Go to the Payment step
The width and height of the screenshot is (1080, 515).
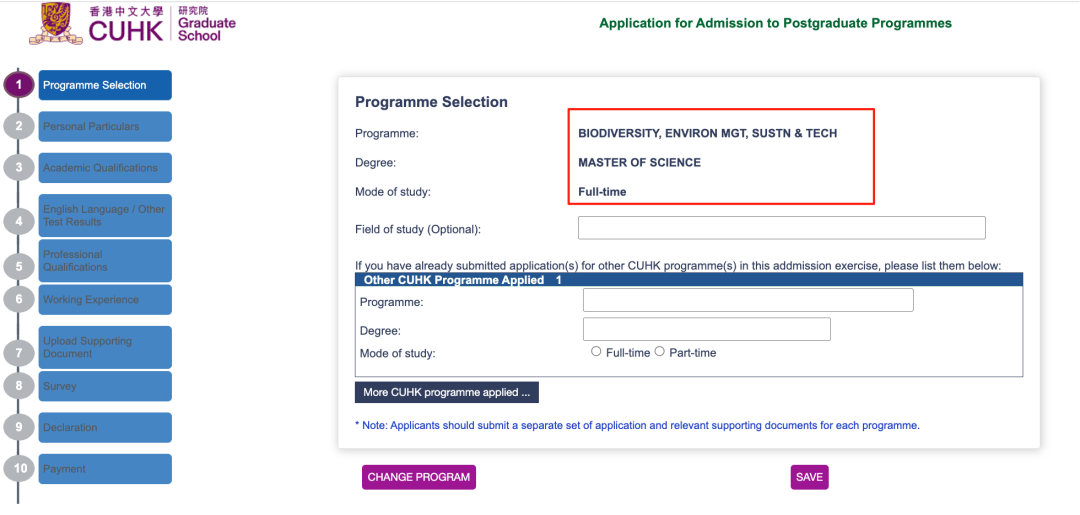pyautogui.click(x=105, y=469)
